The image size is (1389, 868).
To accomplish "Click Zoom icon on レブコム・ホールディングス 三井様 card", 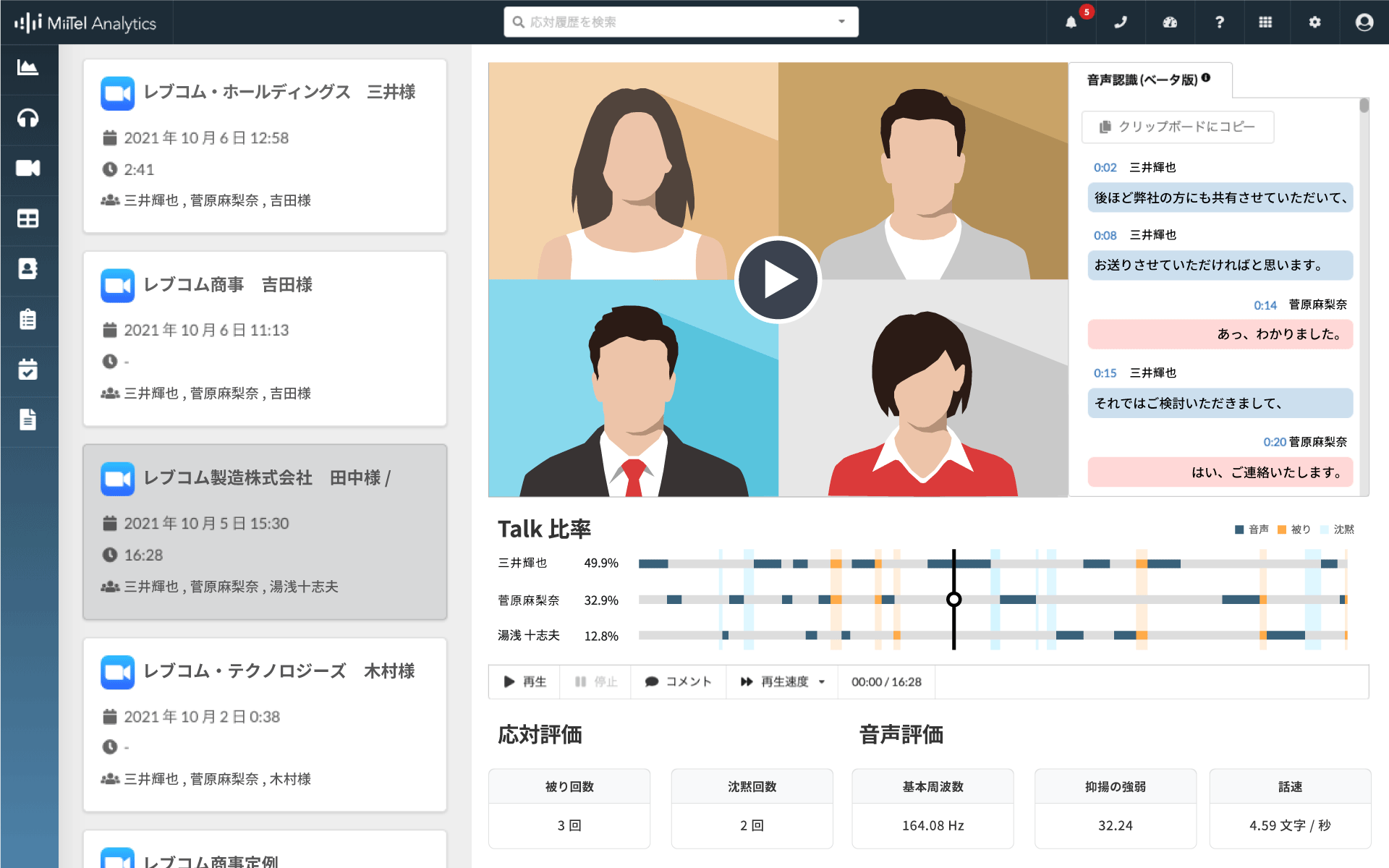I will pyautogui.click(x=117, y=93).
